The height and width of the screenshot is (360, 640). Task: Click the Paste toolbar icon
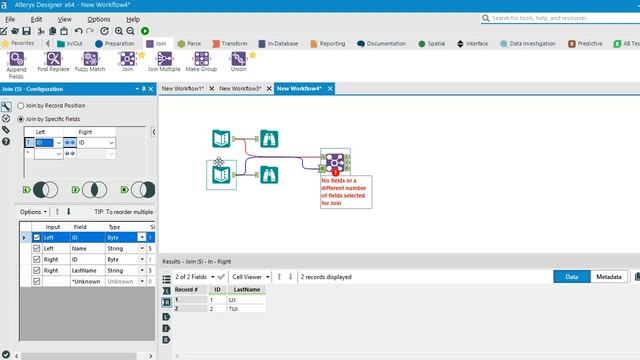point(64,31)
